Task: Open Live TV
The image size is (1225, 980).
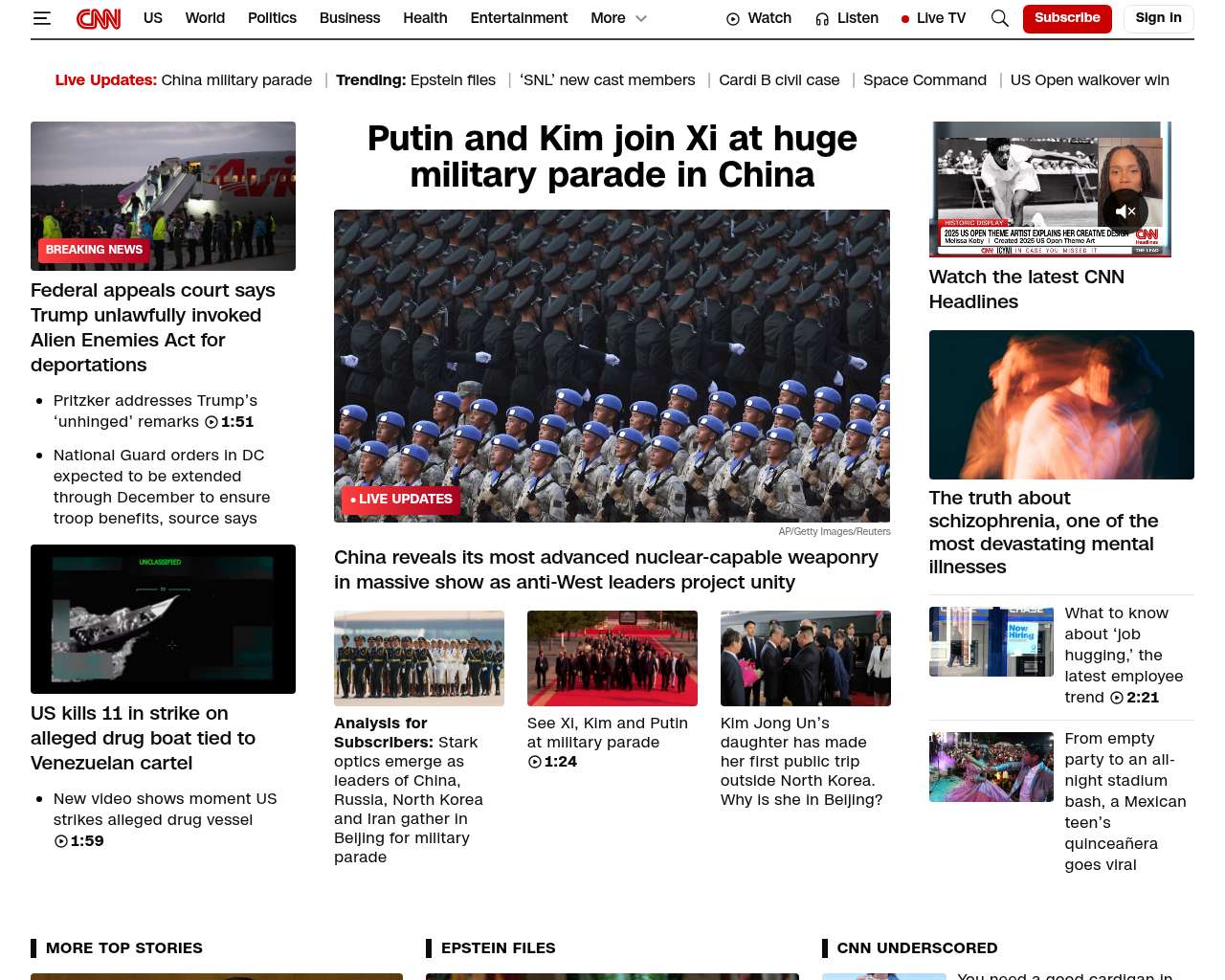Action: pos(933,18)
